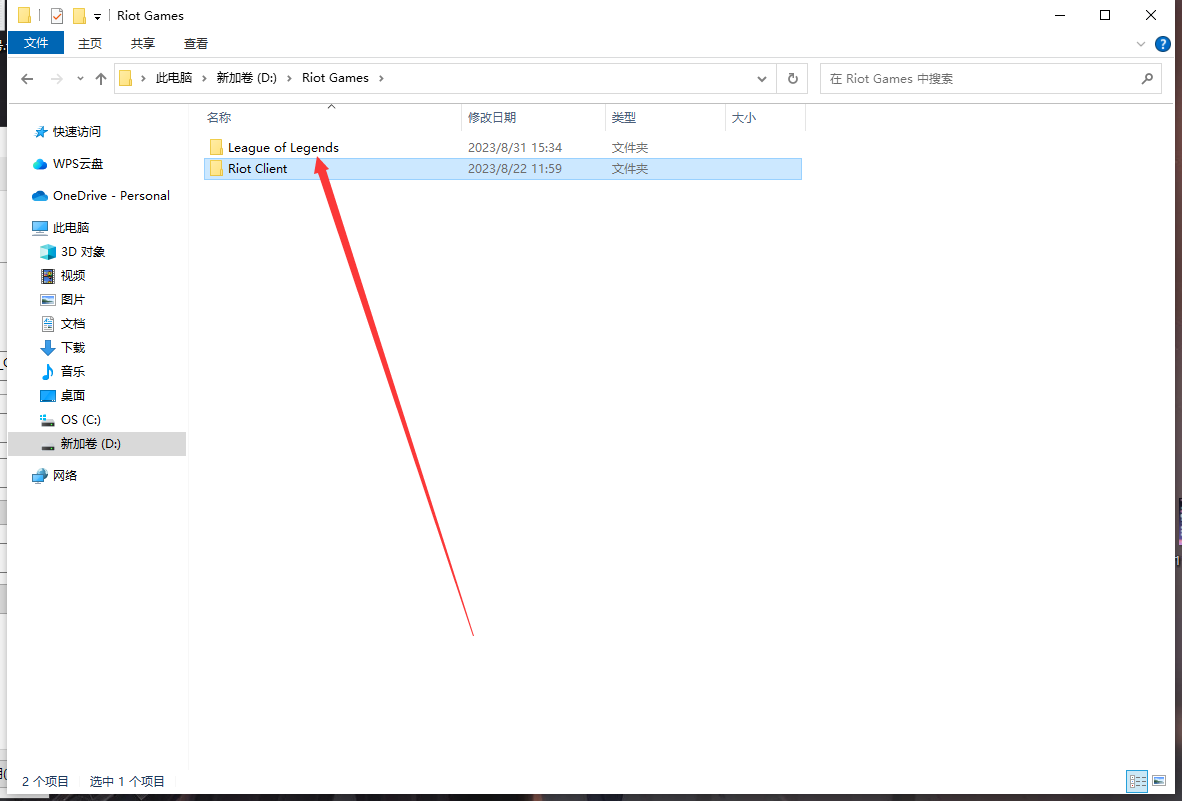This screenshot has height=801, width=1182.
Task: Click 文件夹 type in League of Legends row
Action: point(630,148)
